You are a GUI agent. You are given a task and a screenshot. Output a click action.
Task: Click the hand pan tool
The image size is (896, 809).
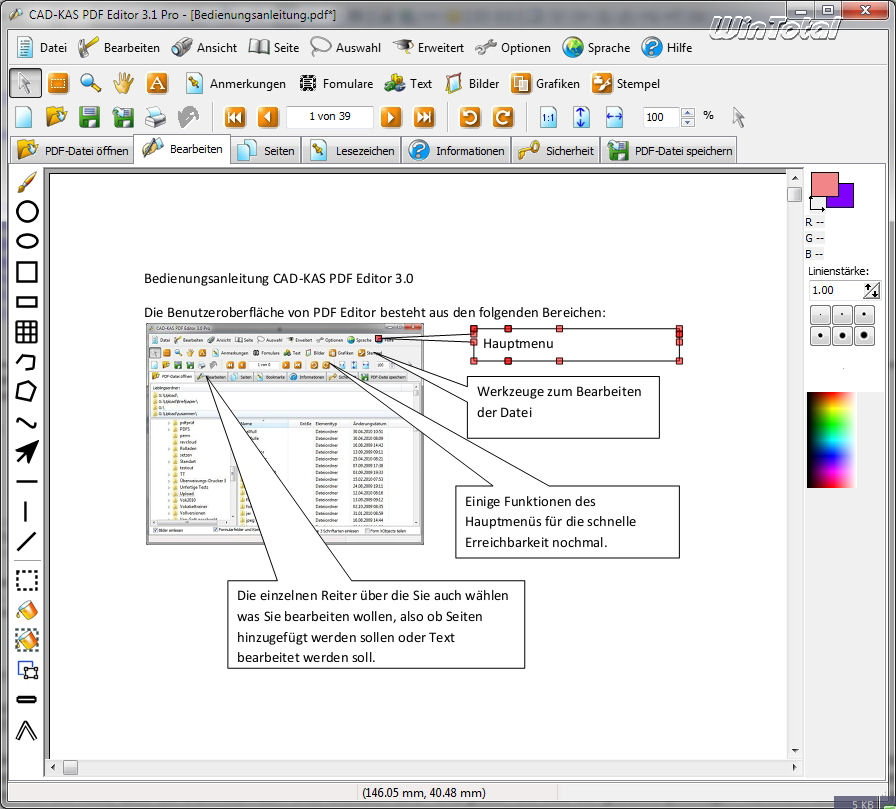[122, 83]
